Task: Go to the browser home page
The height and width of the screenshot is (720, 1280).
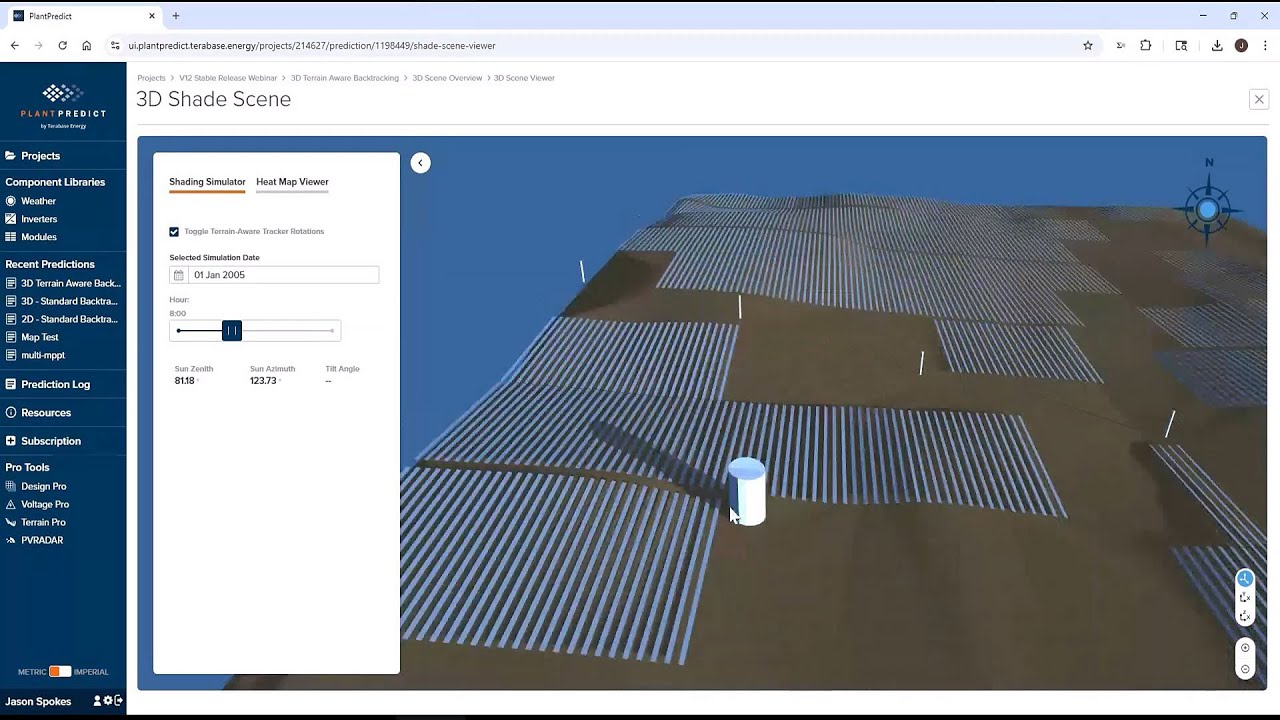Action: [x=87, y=45]
